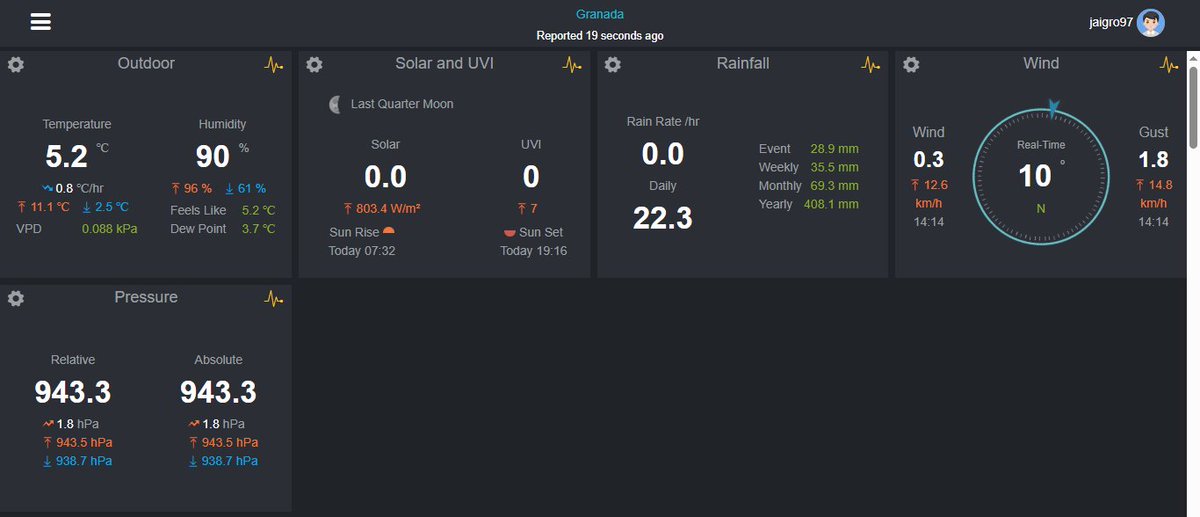This screenshot has height=517, width=1200.
Task: Open the Pressure card settings gear
Action: point(15,298)
